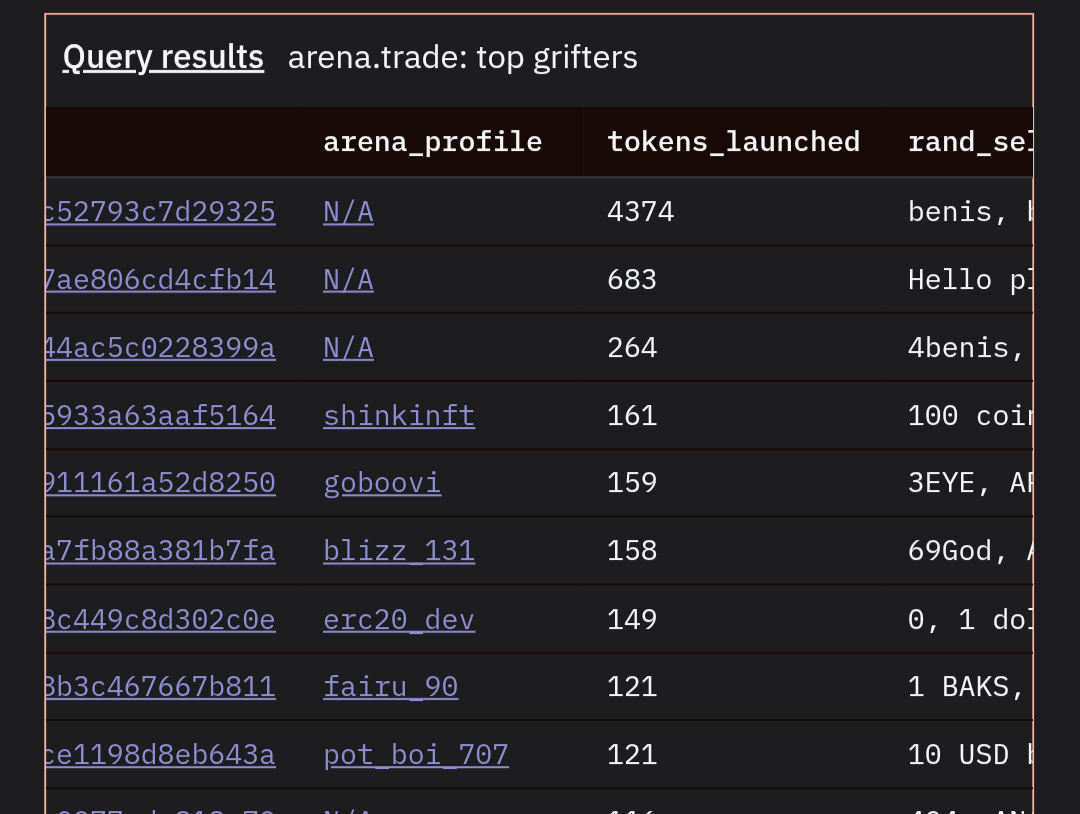
Task: Click the tokens_launched column header
Action: (733, 142)
